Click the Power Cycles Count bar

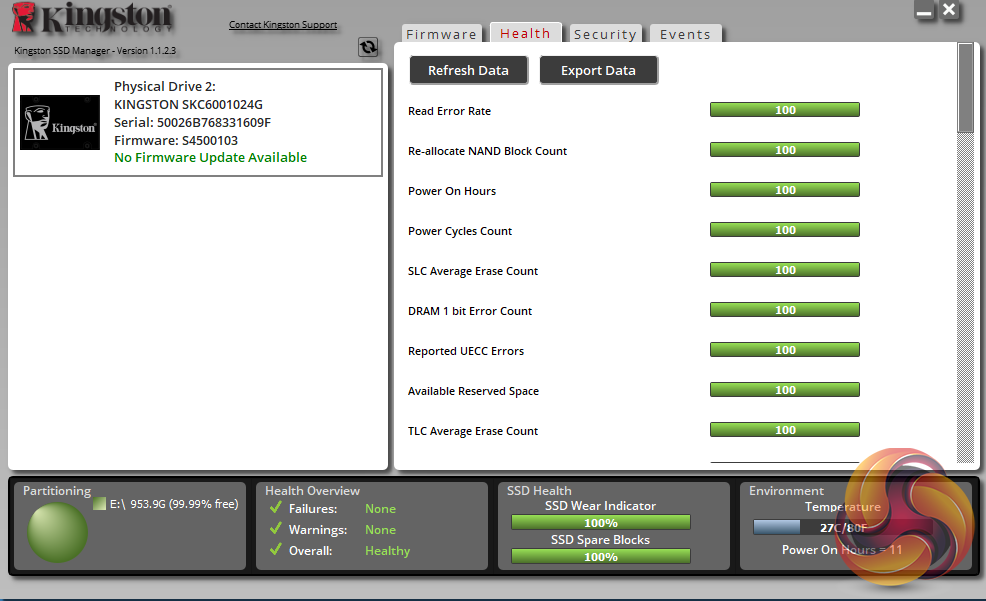click(x=785, y=230)
